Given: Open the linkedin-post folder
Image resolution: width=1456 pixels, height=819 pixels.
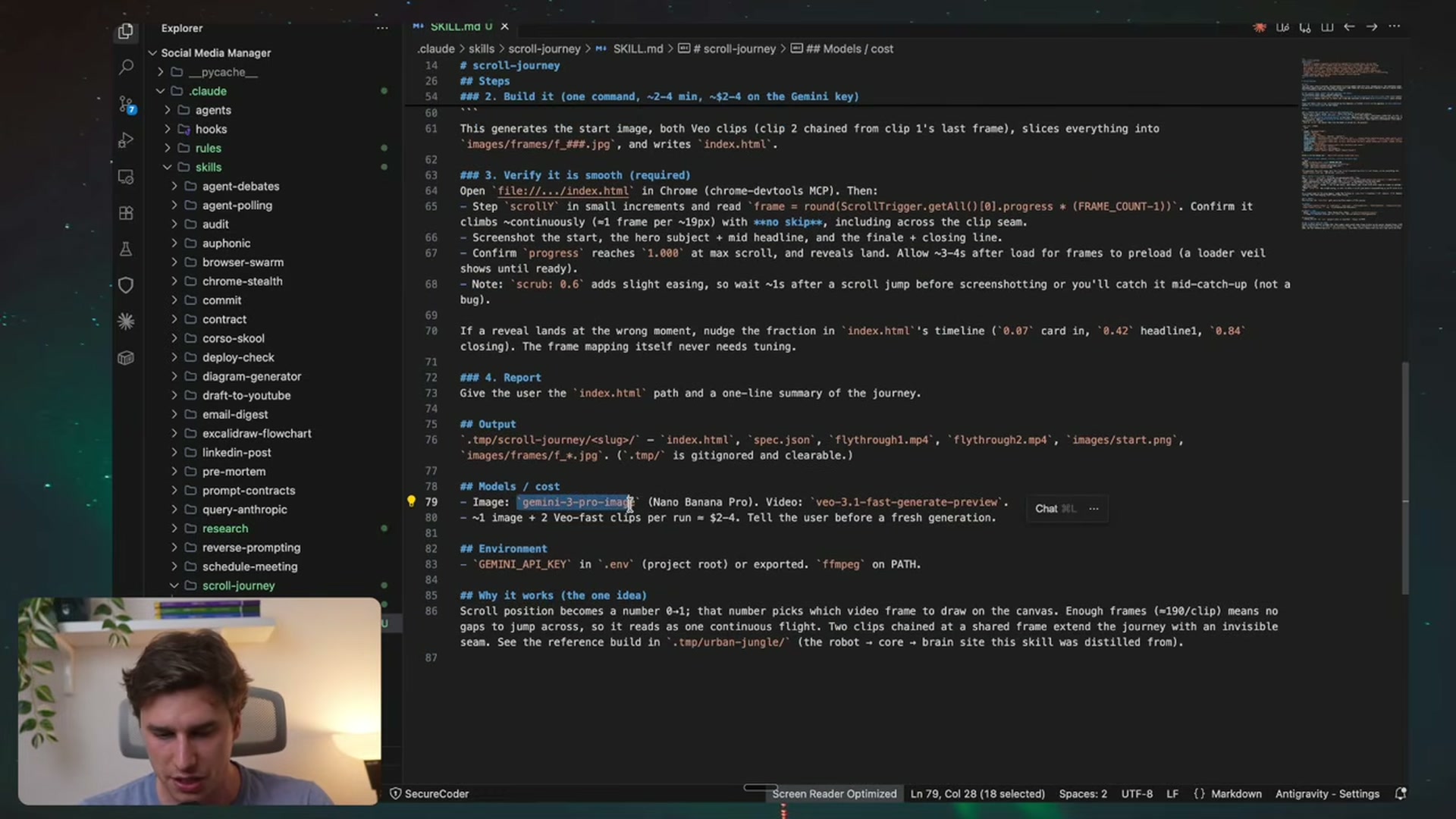Looking at the screenshot, I should (237, 452).
